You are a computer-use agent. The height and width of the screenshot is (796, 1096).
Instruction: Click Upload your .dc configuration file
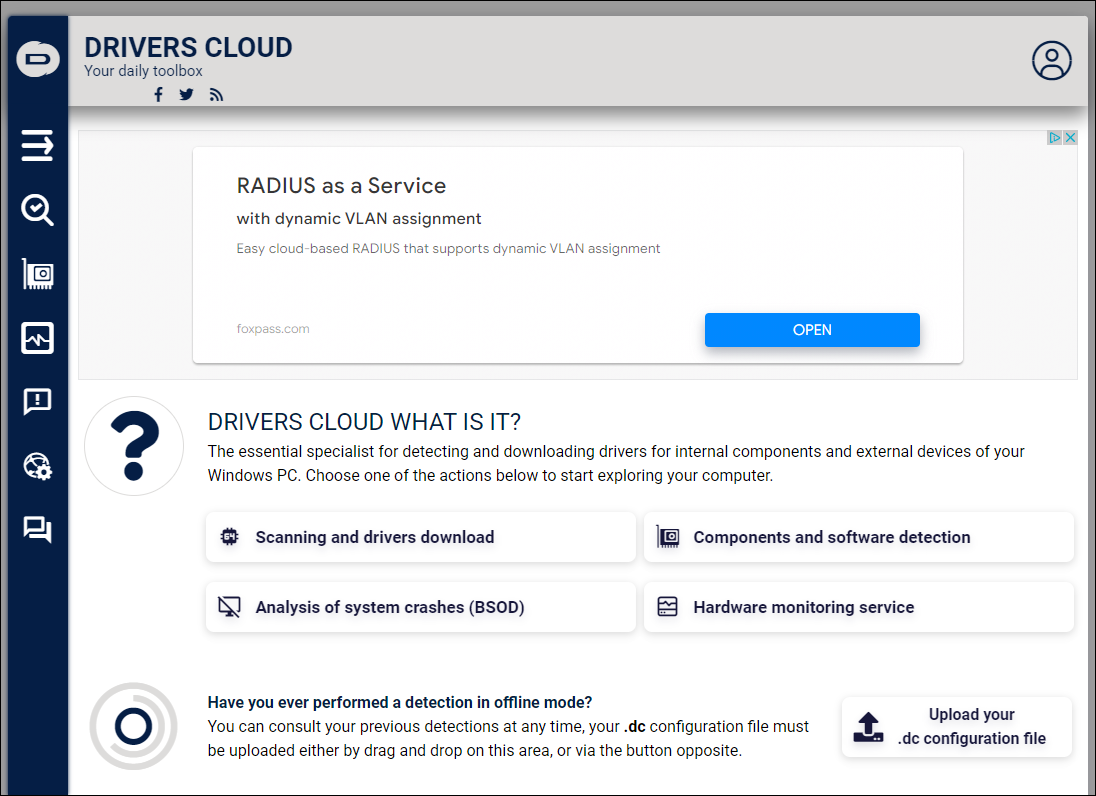coord(956,727)
